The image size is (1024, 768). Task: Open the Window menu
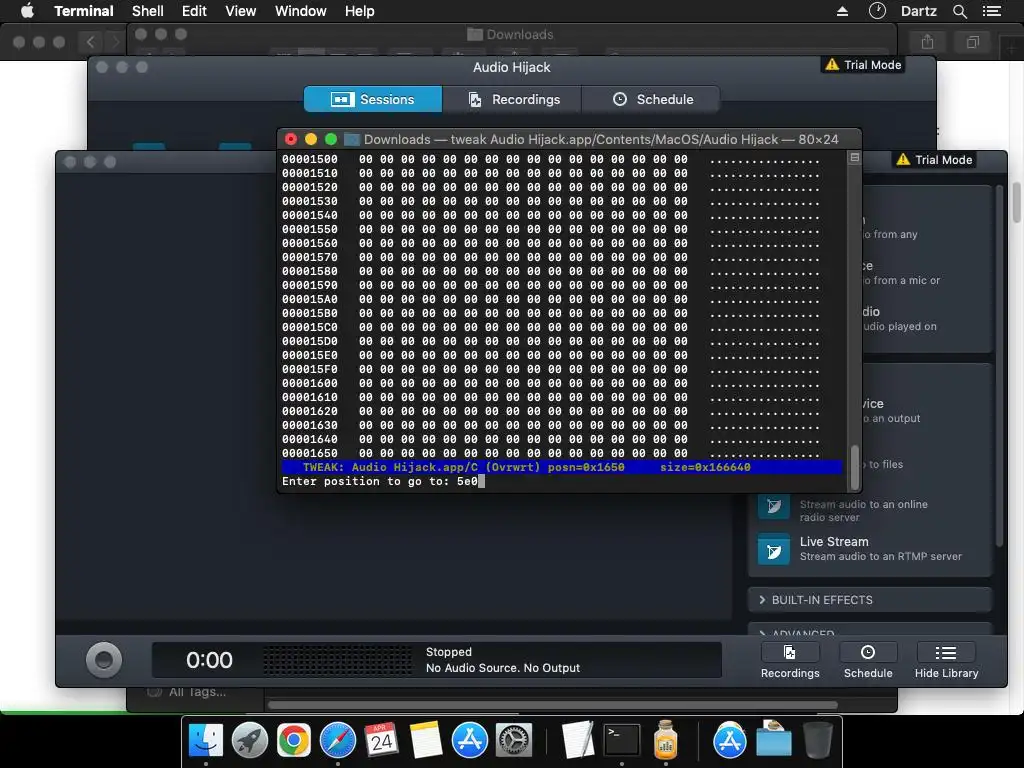[300, 11]
